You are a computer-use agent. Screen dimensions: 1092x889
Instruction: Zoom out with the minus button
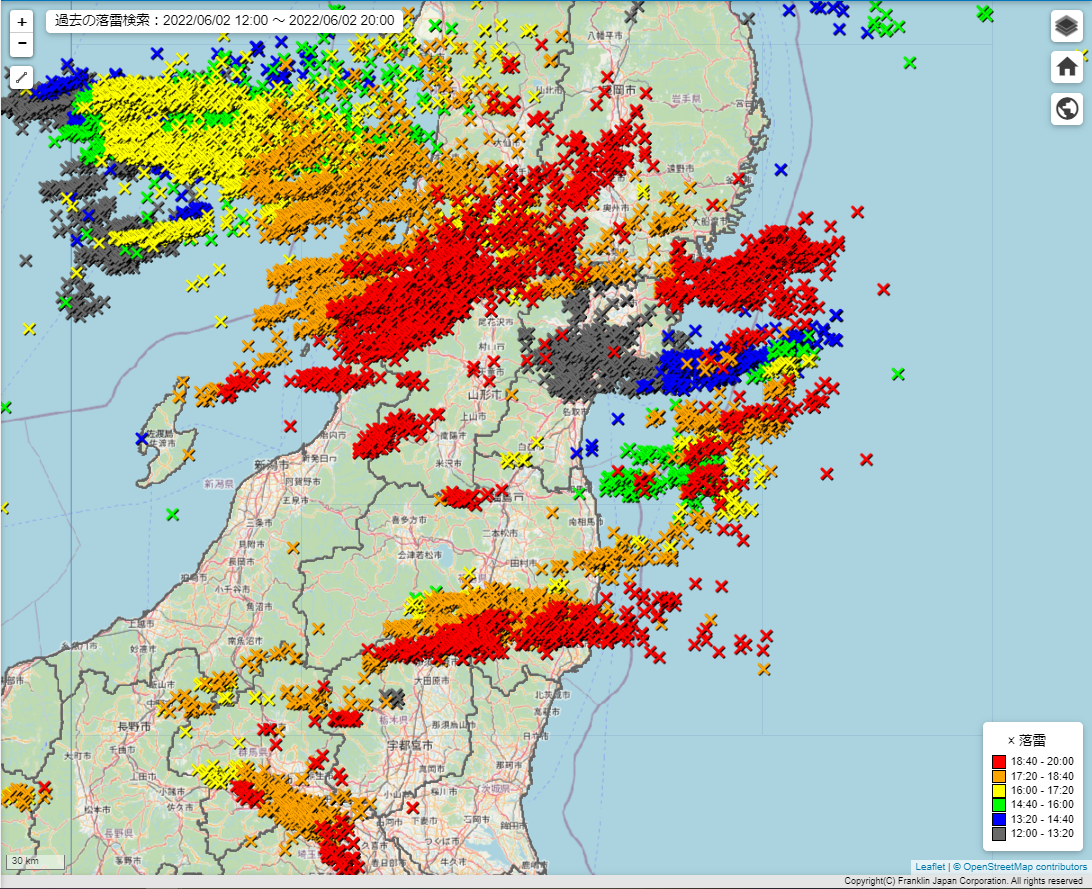click(22, 44)
